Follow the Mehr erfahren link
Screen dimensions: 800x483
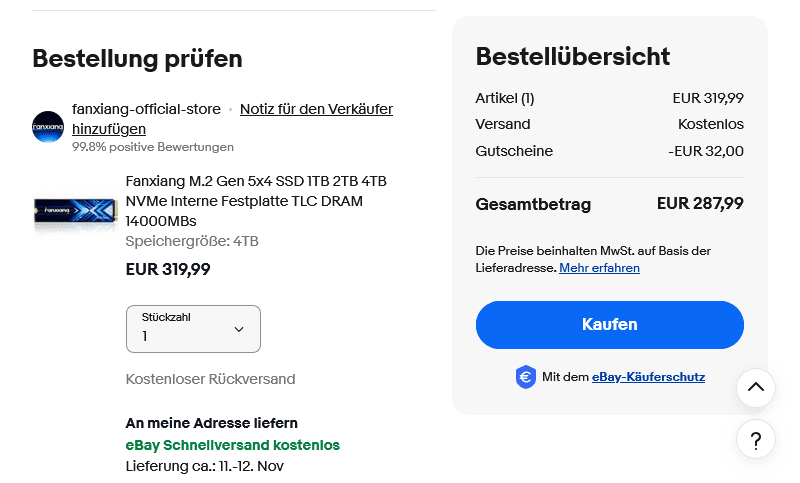pos(599,268)
